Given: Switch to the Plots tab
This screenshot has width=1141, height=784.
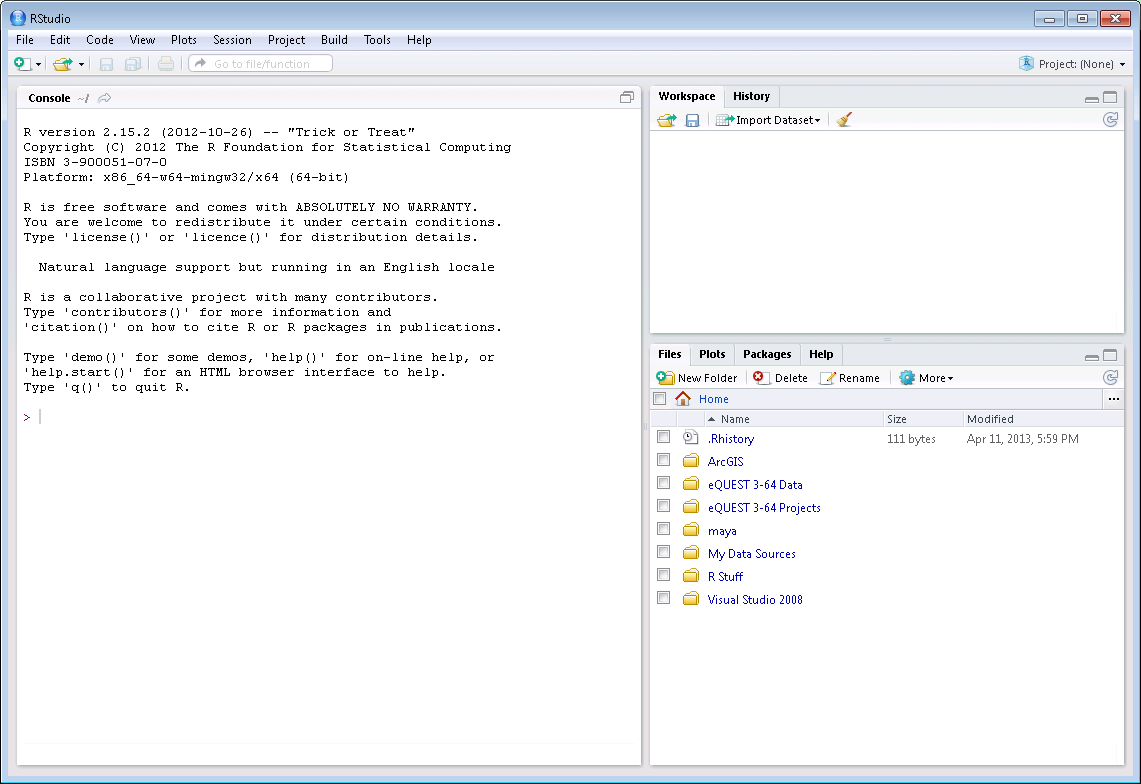Looking at the screenshot, I should point(712,354).
